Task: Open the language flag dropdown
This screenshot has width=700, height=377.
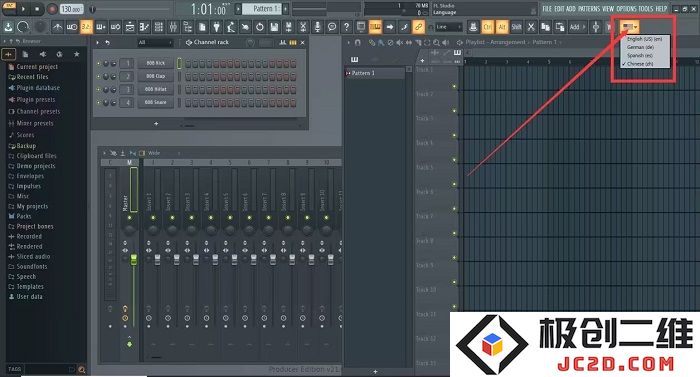Action: point(630,27)
